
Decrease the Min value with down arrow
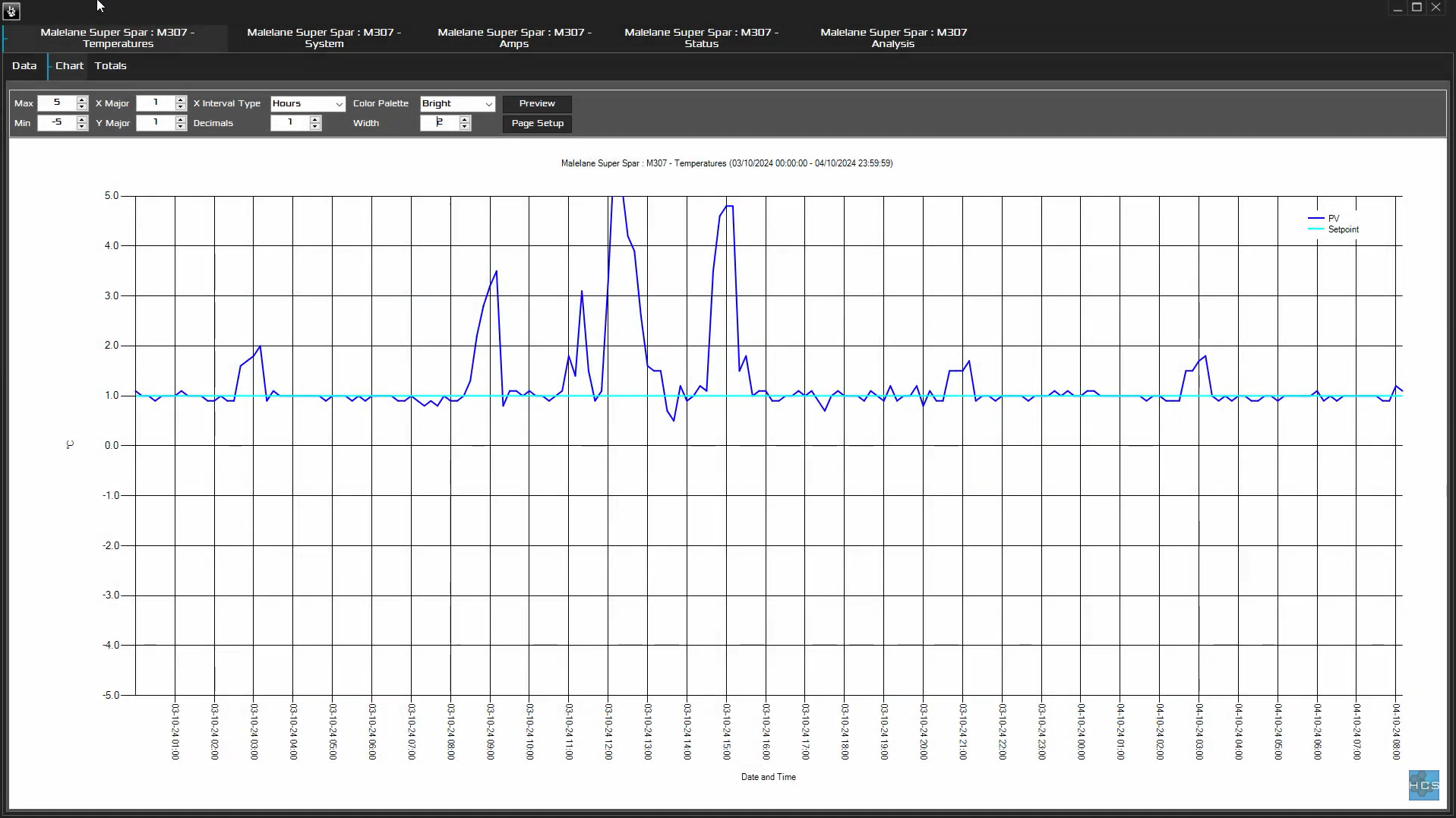click(82, 127)
